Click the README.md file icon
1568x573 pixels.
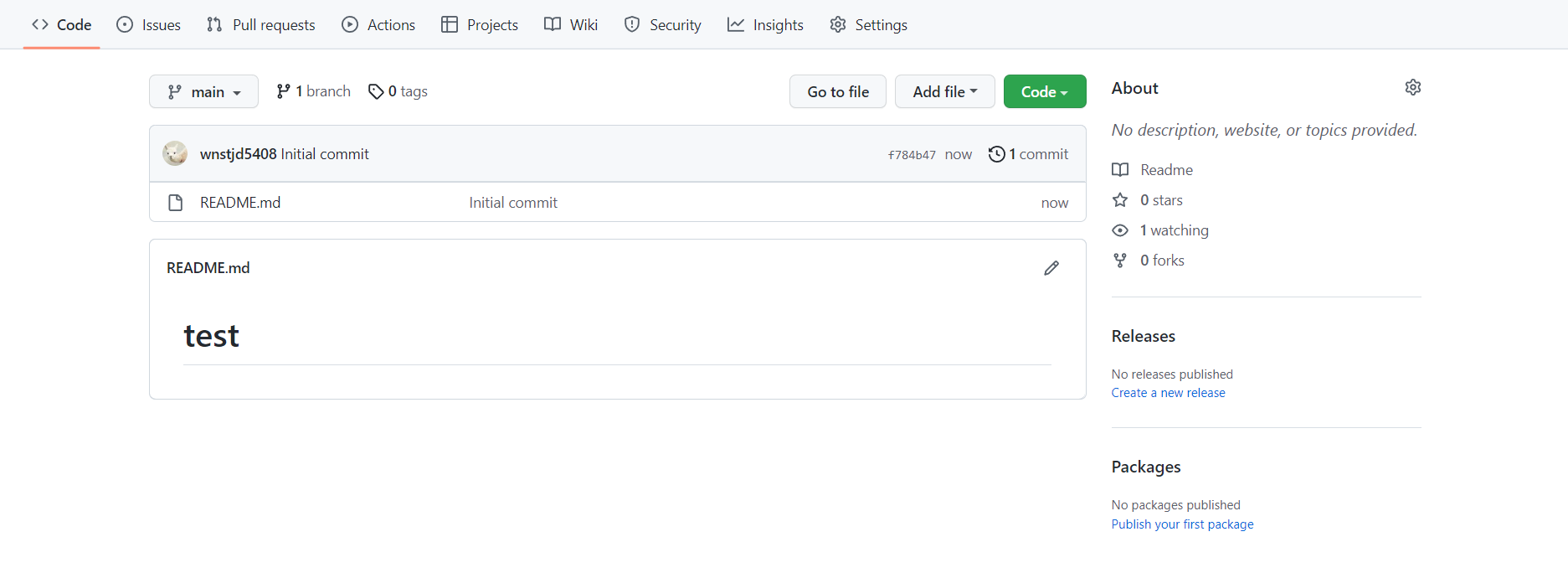[x=176, y=203]
